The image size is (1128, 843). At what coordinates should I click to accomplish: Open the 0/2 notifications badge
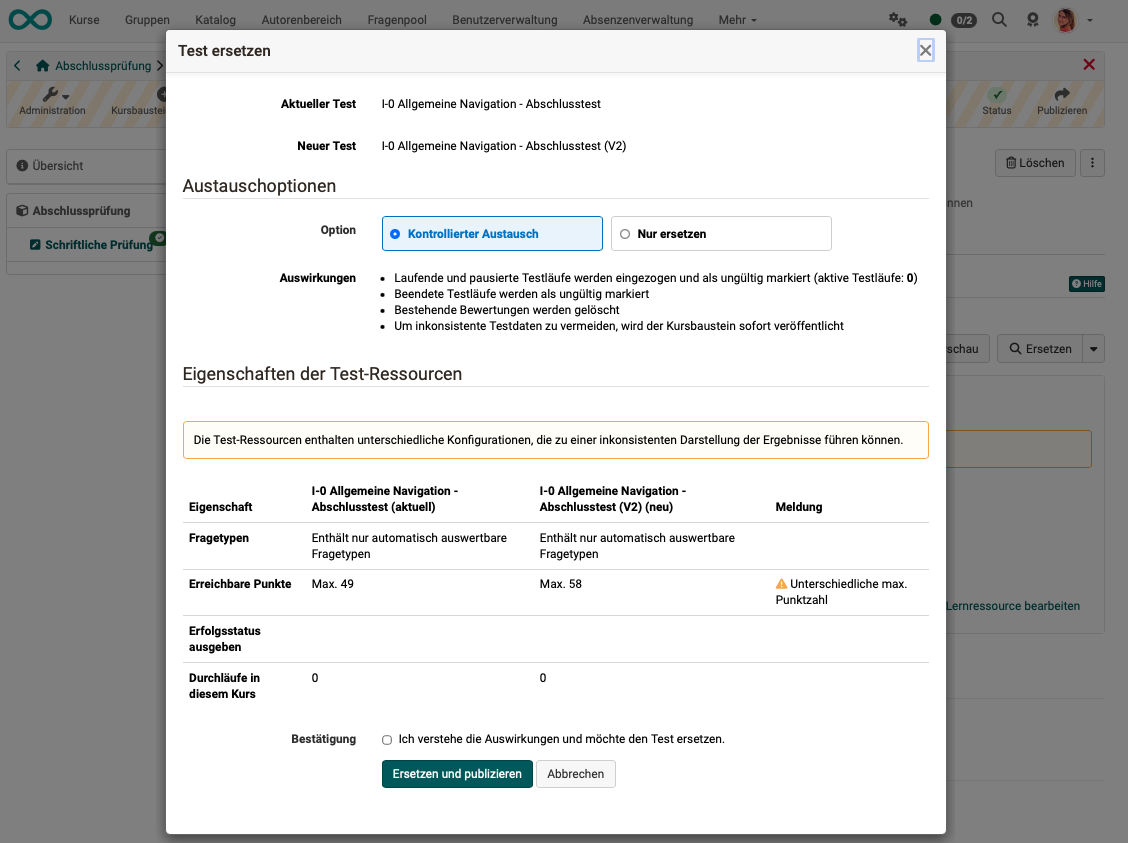click(964, 20)
